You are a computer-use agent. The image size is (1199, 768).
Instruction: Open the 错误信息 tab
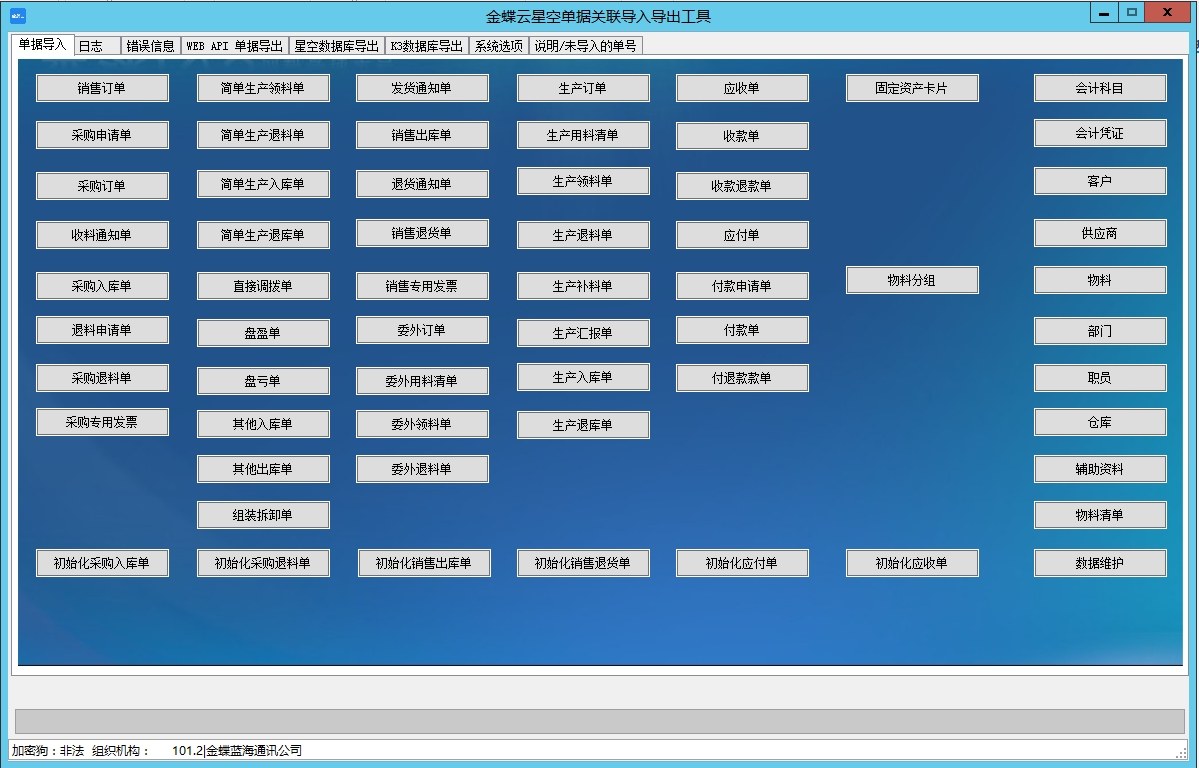click(x=150, y=46)
